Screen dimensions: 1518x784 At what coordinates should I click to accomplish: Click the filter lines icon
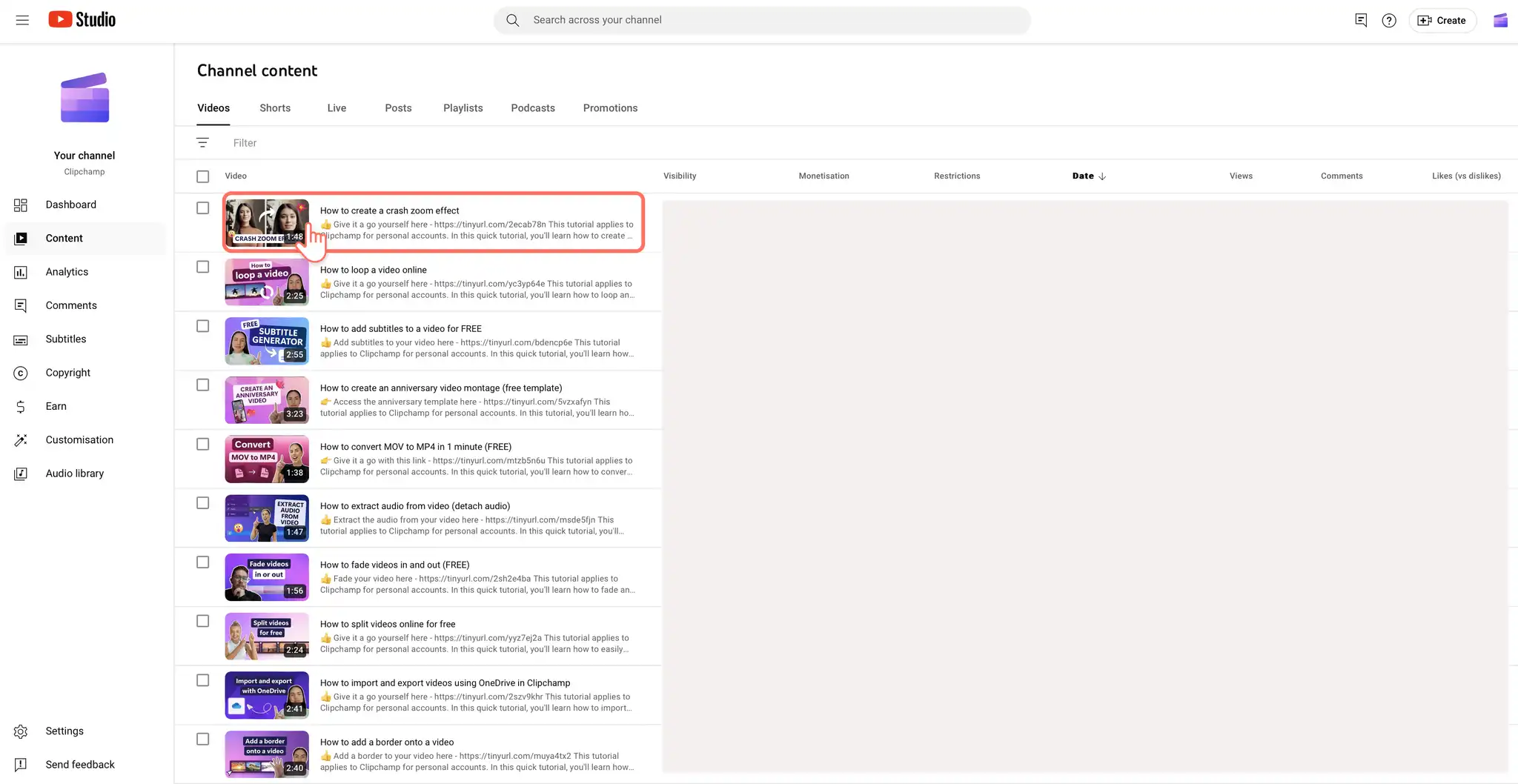coord(202,143)
